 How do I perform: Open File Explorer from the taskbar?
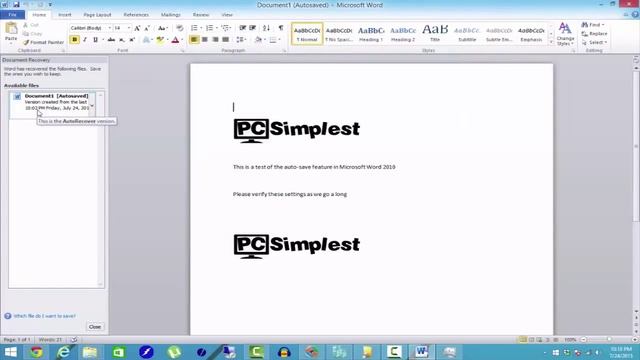pos(90,352)
